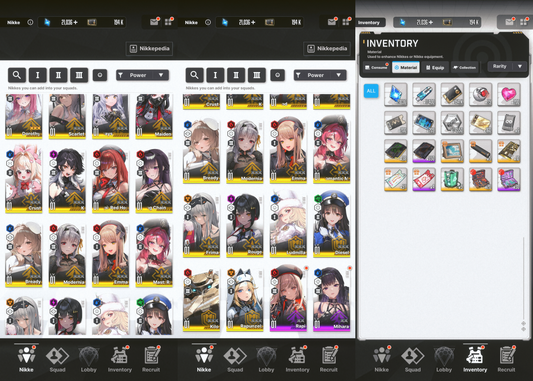Switch to Consume tab in Inventory
Viewport: 533px width, 381px height.
point(376,67)
